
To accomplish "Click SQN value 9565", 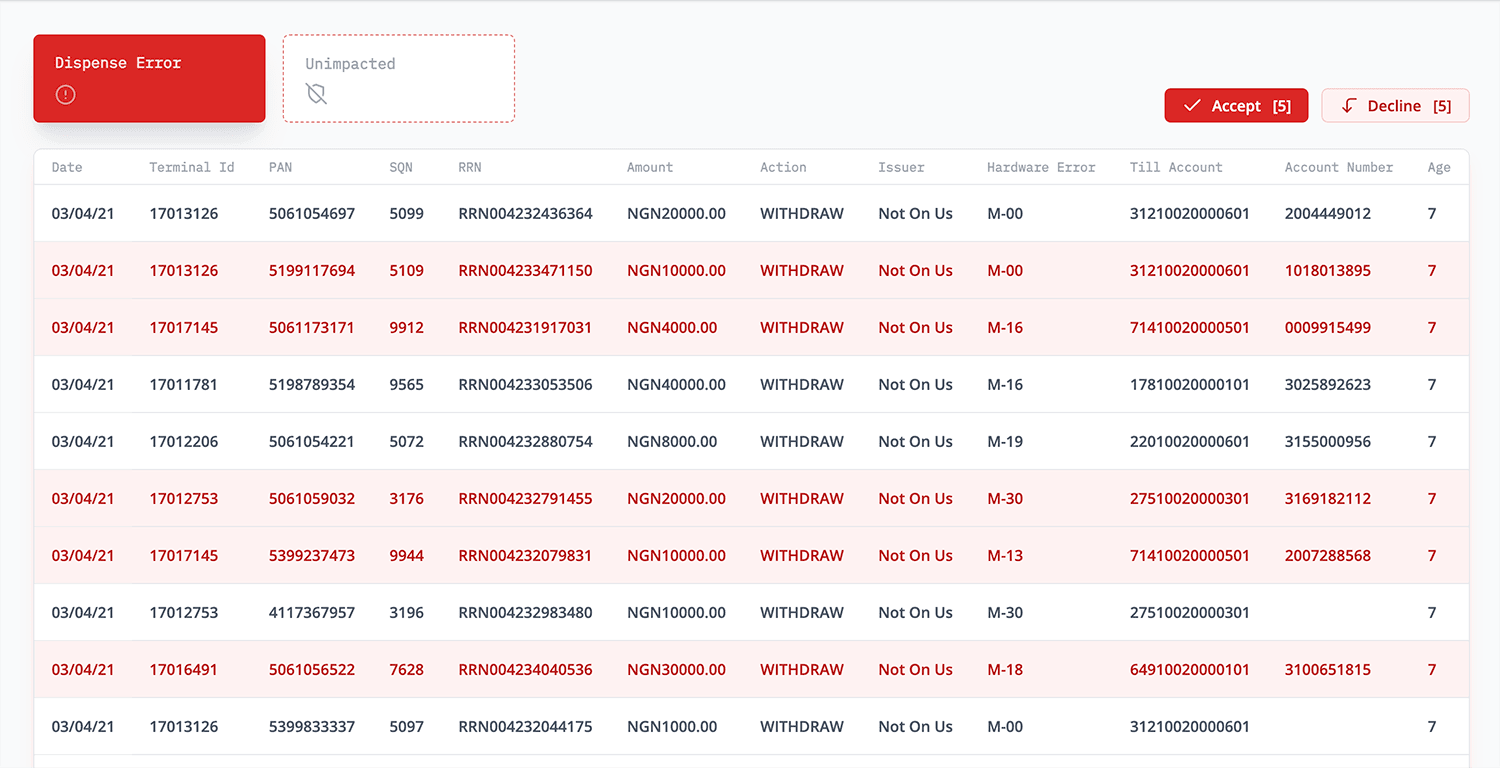I will pyautogui.click(x=406, y=384).
